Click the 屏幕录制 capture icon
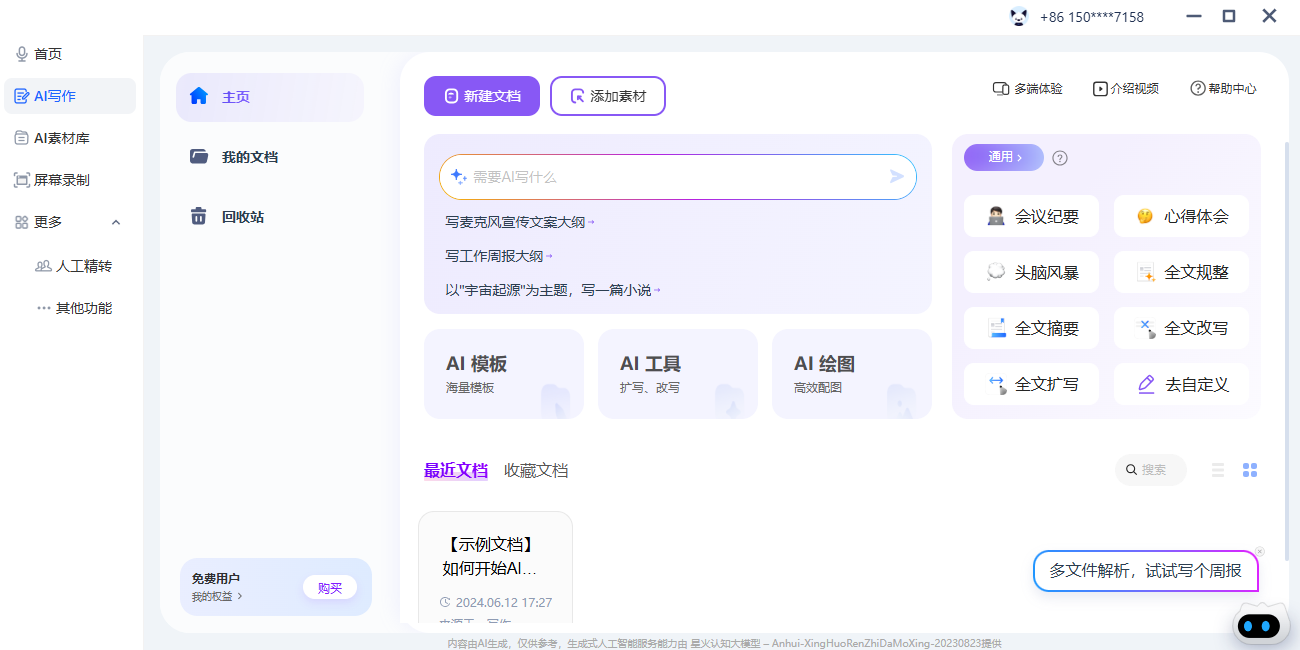Viewport: 1300px width, 650px height. [22, 180]
